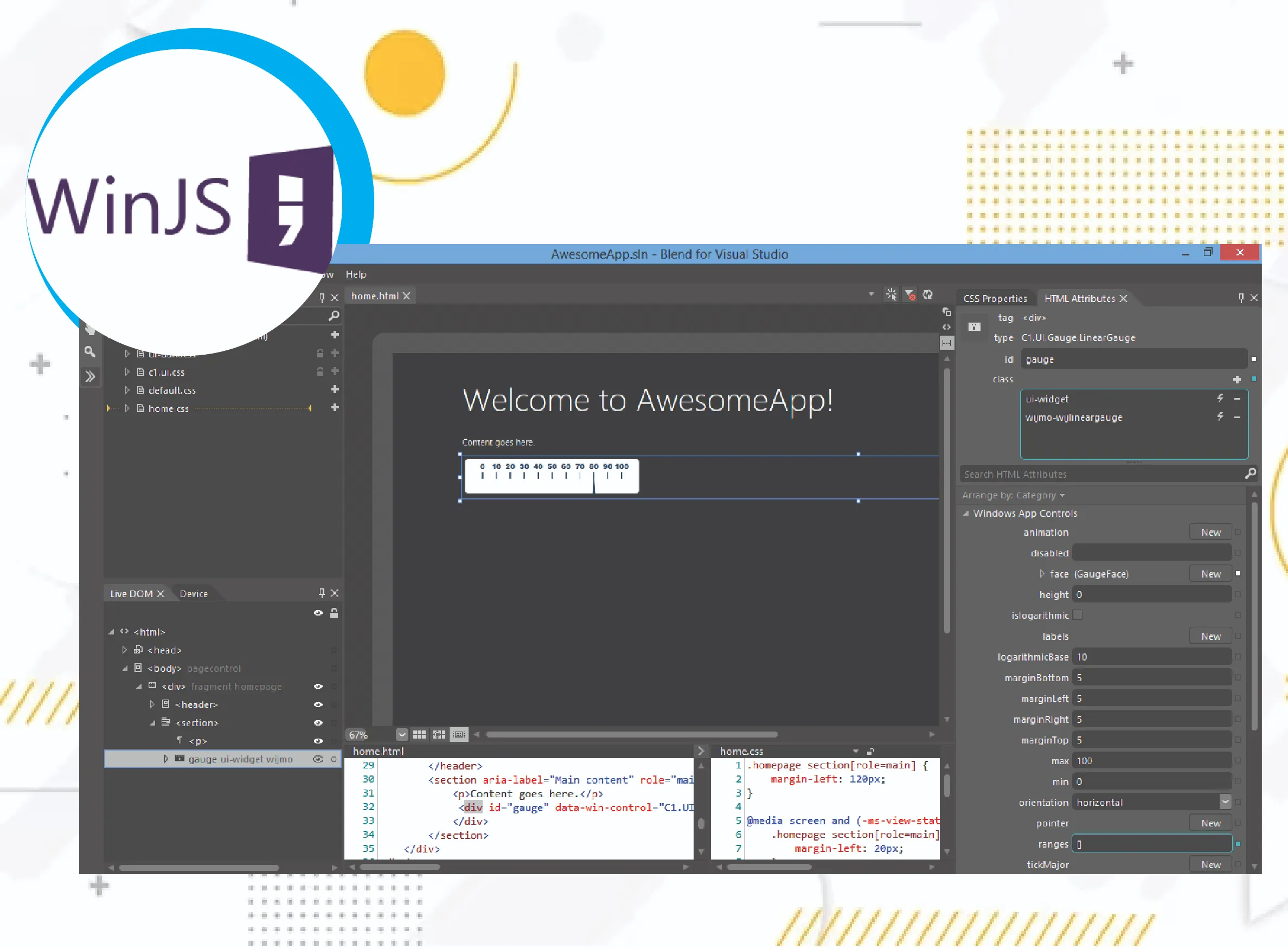Image resolution: width=1288 pixels, height=949 pixels.
Task: Click New button for pointer
Action: coord(1210,823)
